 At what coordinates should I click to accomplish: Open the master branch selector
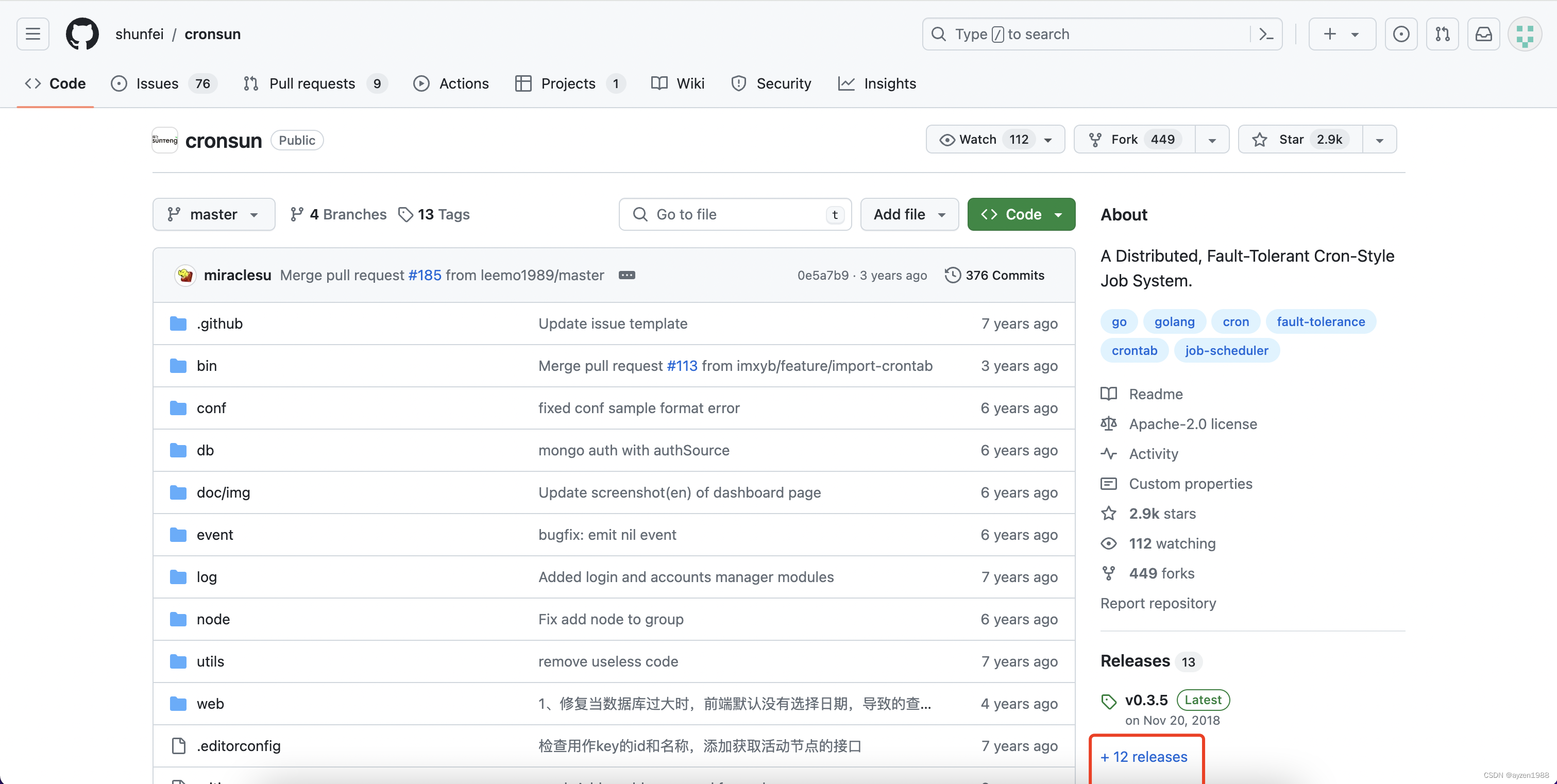coord(213,214)
